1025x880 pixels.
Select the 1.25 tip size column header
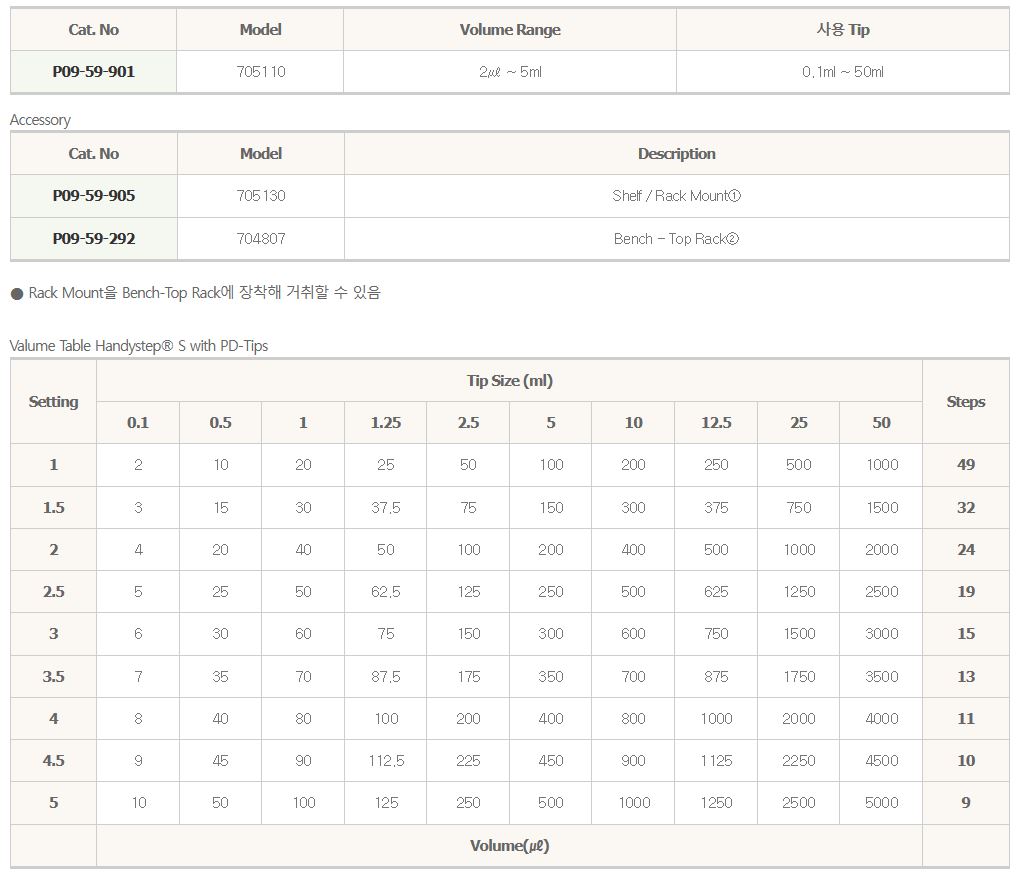(385, 423)
